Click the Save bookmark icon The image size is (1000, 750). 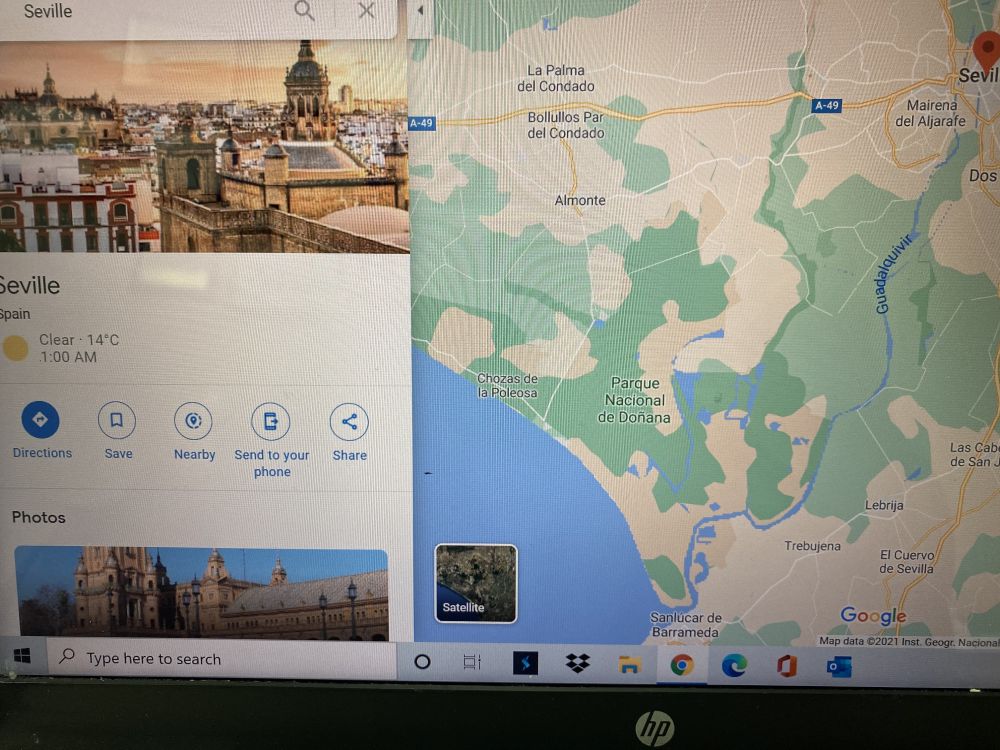(117, 420)
